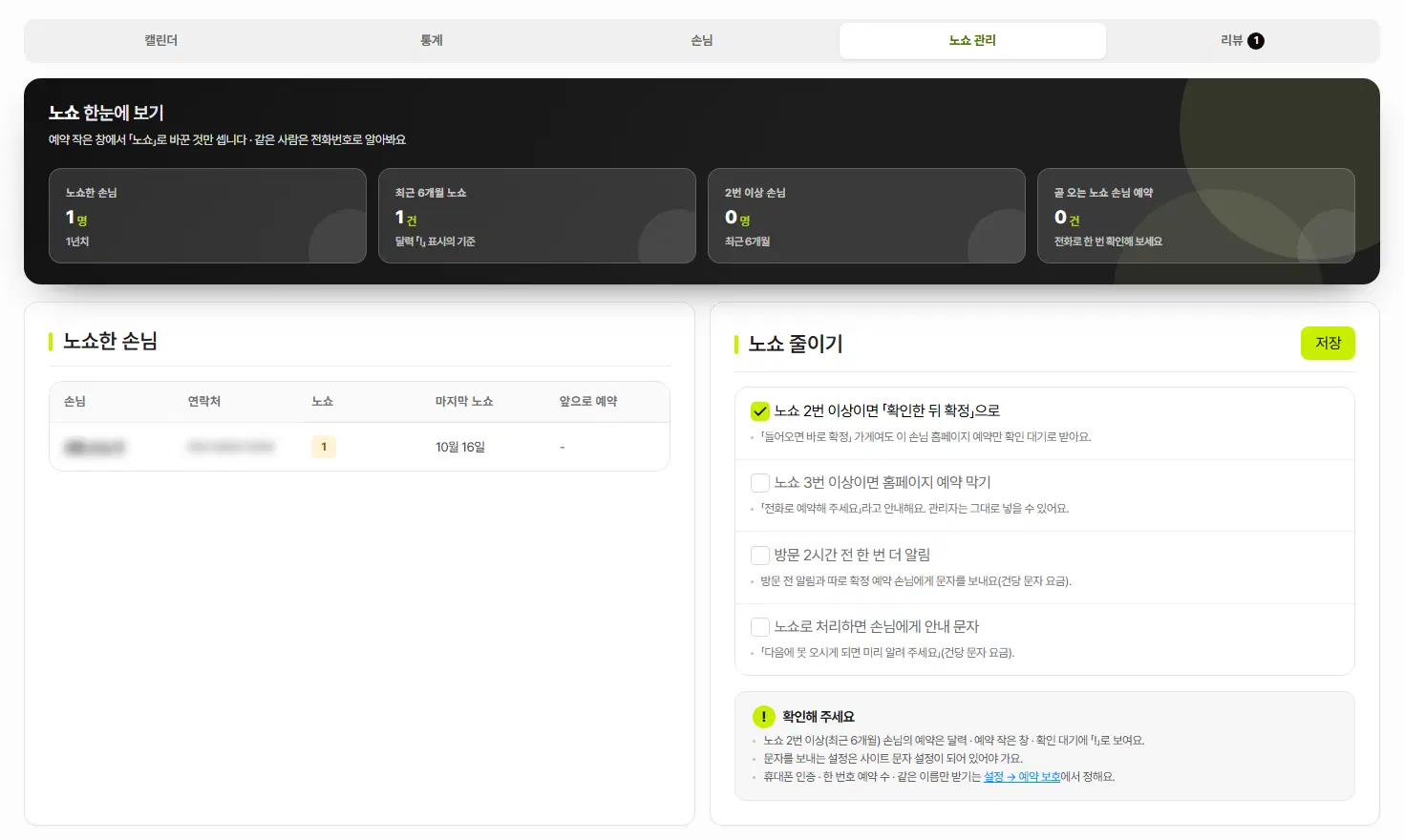Switch to the 통계 tab
Image resolution: width=1404 pixels, height=840 pixels.
tap(432, 41)
